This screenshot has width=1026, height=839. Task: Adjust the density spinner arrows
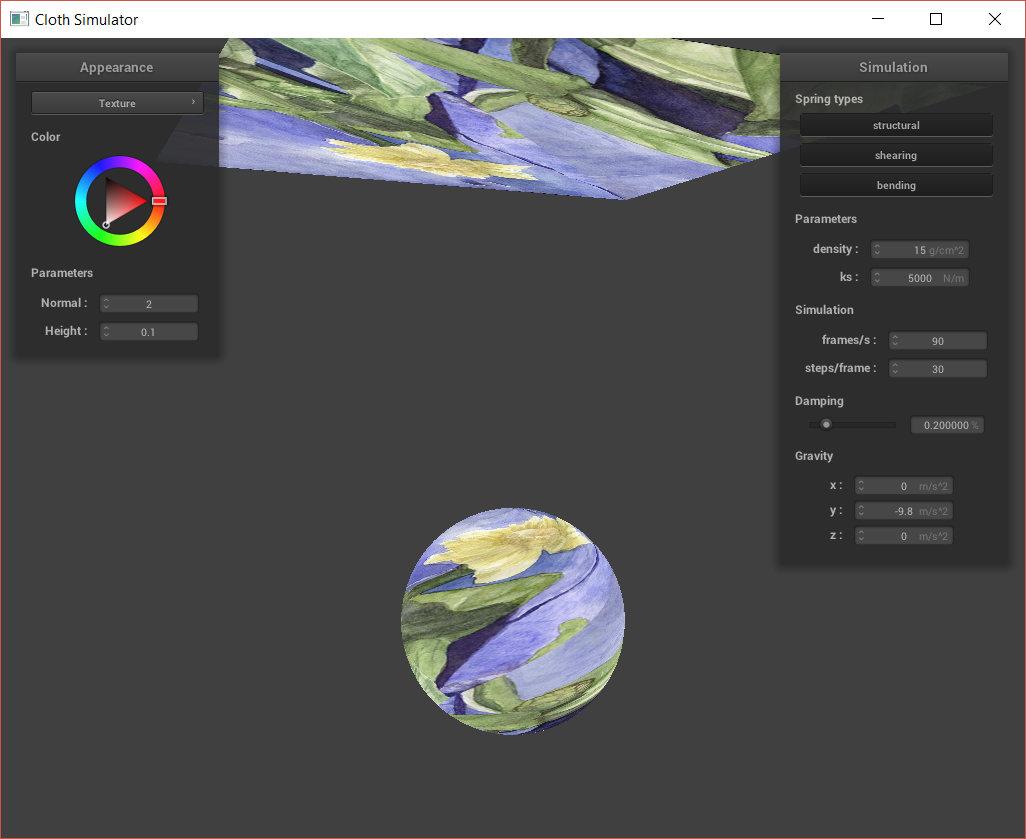coord(877,249)
